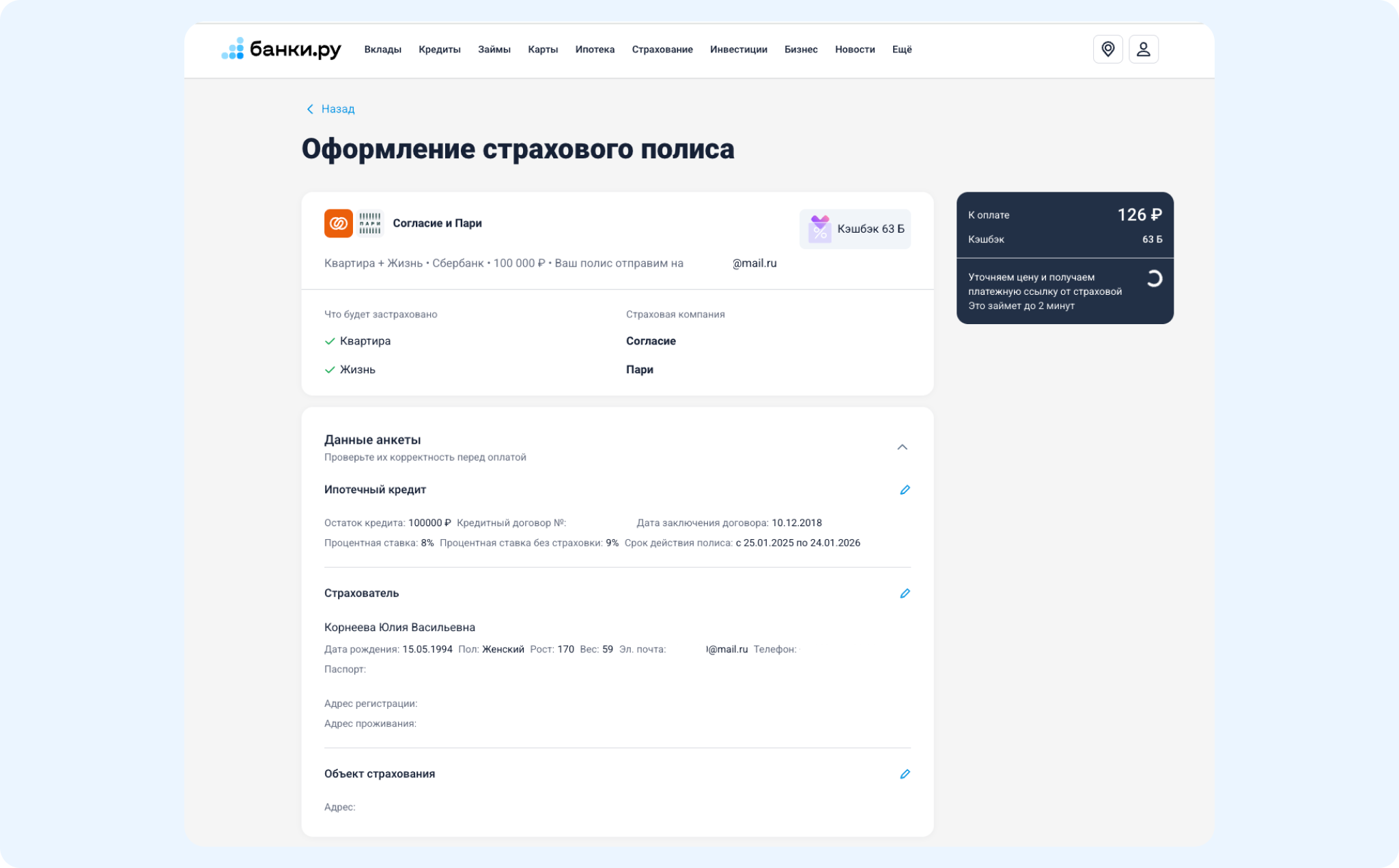Click the Кэшбэк 63 Б badge
The image size is (1399, 868).
(x=855, y=229)
